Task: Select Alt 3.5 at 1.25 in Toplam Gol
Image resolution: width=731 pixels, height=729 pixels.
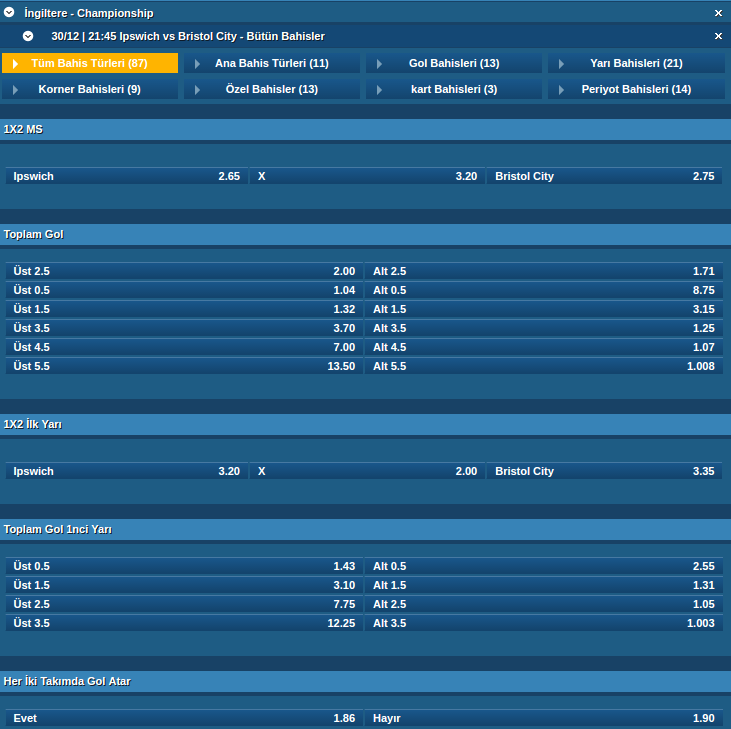Action: [x=544, y=328]
